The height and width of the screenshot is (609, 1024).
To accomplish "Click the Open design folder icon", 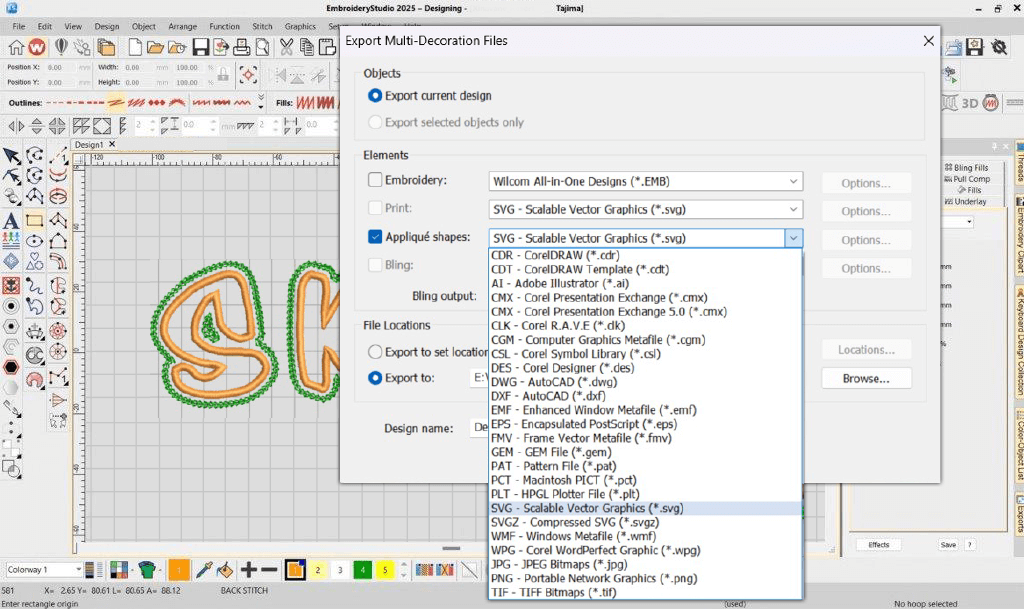I will pyautogui.click(x=155, y=47).
